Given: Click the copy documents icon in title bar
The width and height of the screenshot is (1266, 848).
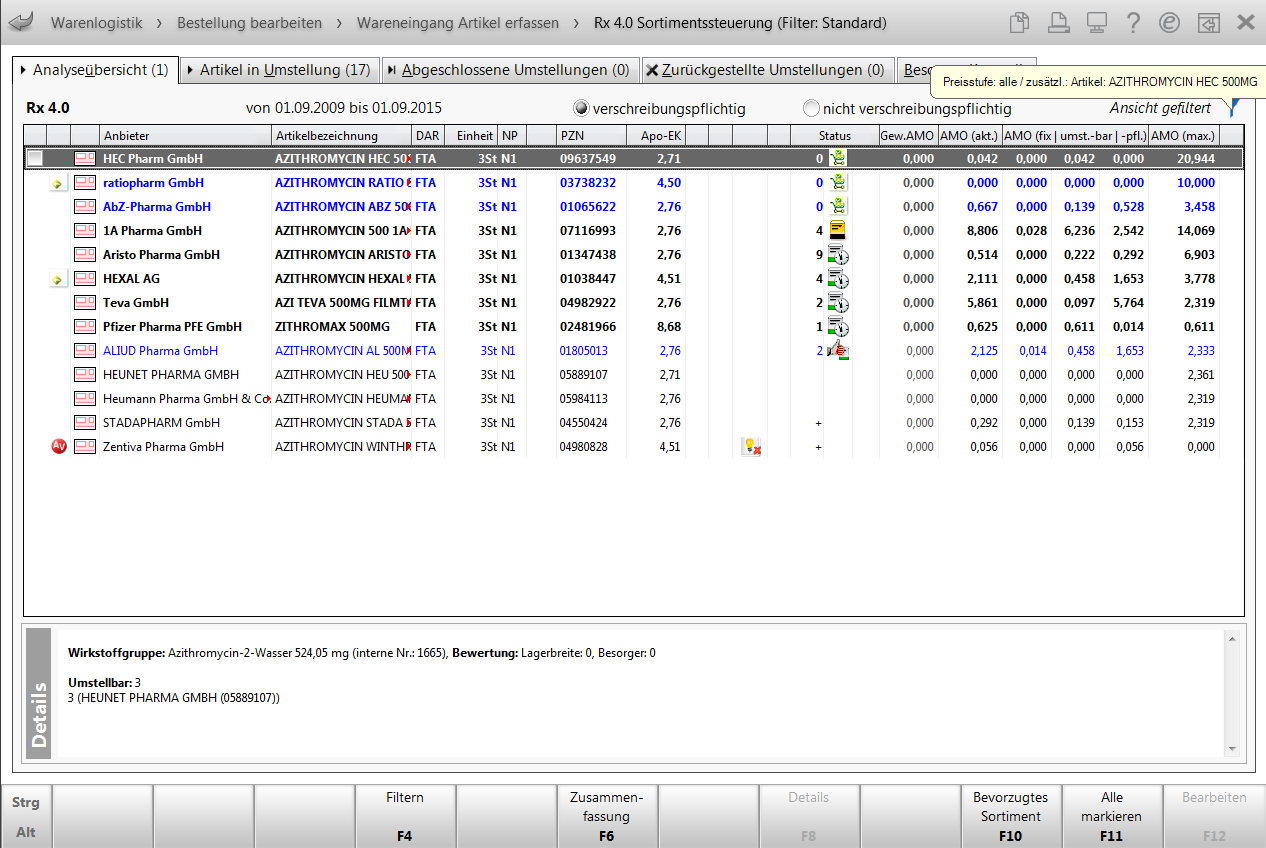Looking at the screenshot, I should [1019, 22].
